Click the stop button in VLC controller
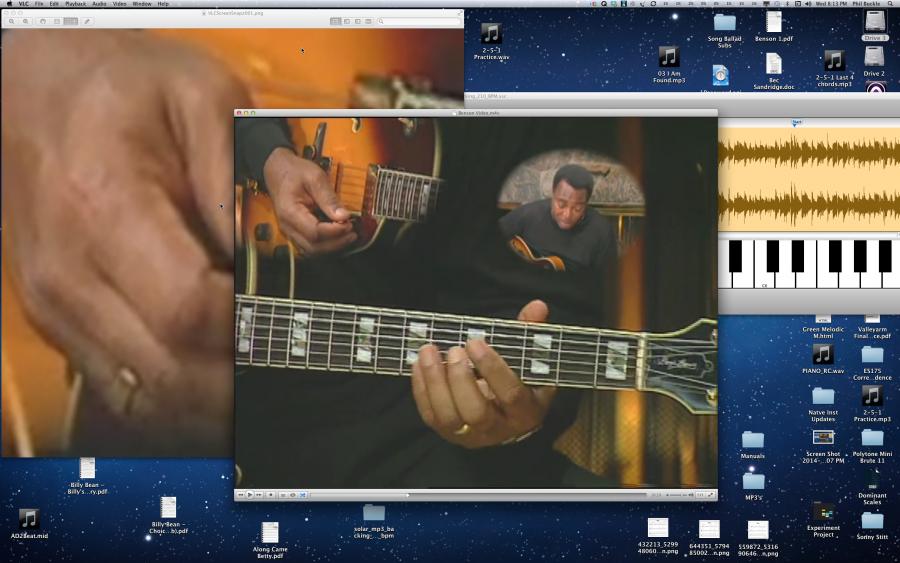This screenshot has width=900, height=563. click(x=271, y=495)
